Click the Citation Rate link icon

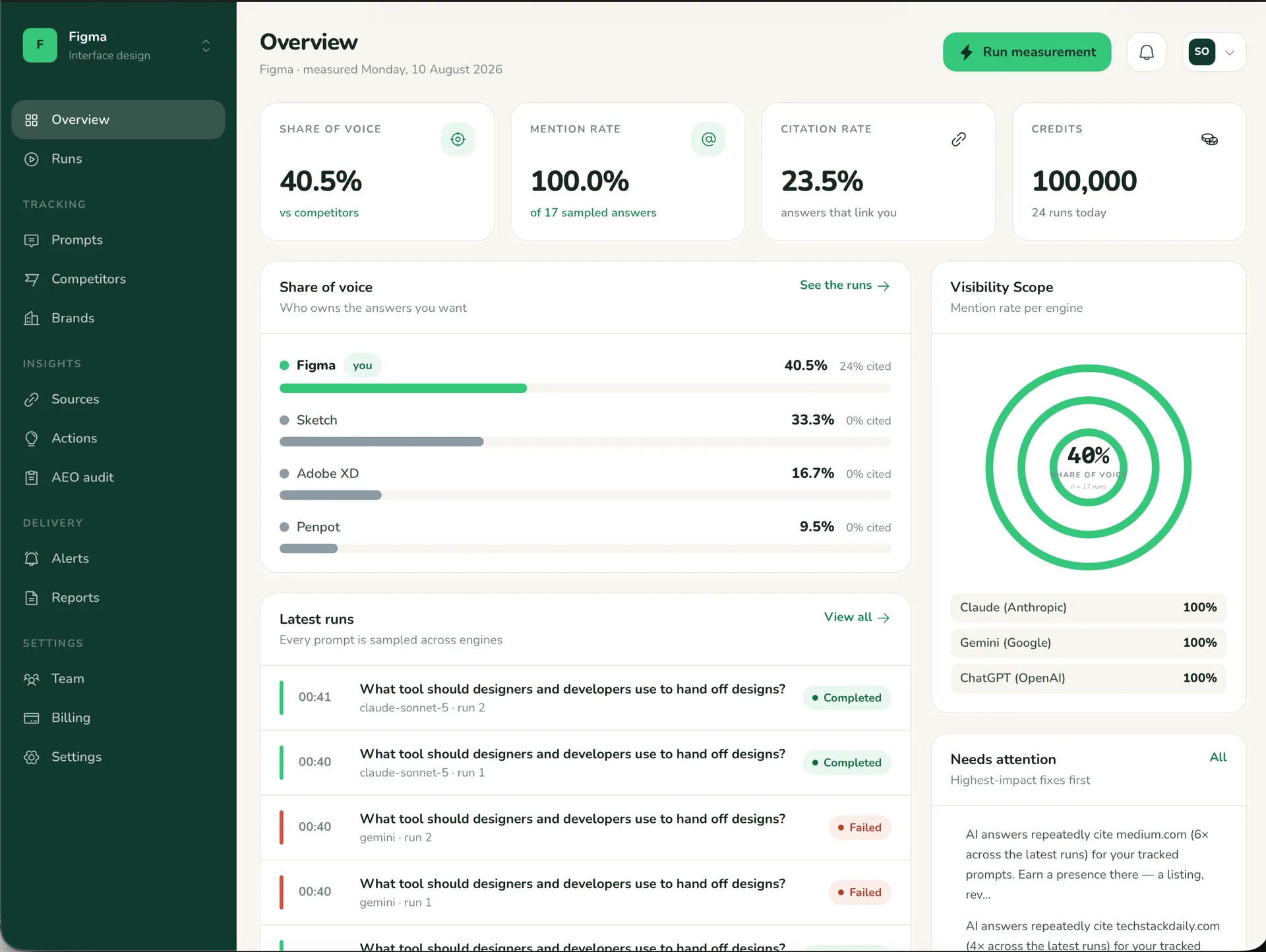point(959,139)
